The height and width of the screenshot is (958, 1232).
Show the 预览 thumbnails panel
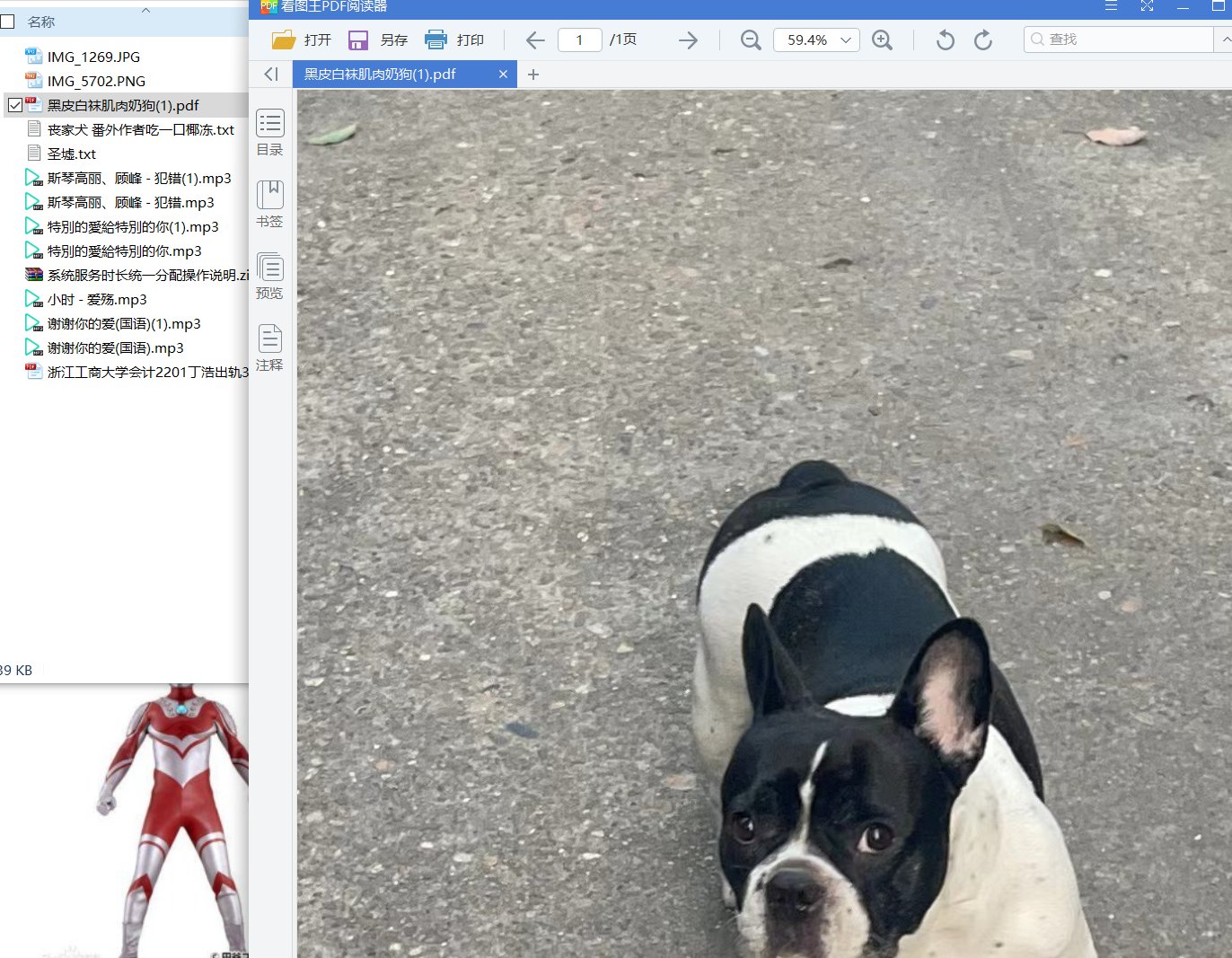point(269,276)
